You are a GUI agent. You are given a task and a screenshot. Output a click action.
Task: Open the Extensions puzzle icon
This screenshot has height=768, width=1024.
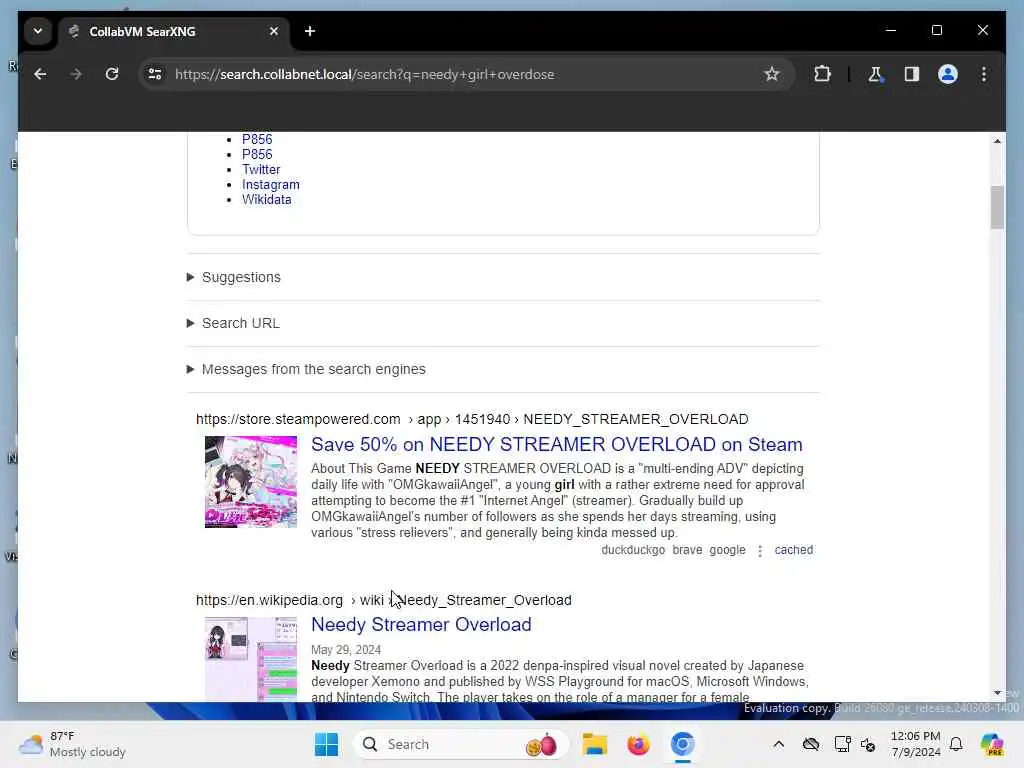pos(822,74)
